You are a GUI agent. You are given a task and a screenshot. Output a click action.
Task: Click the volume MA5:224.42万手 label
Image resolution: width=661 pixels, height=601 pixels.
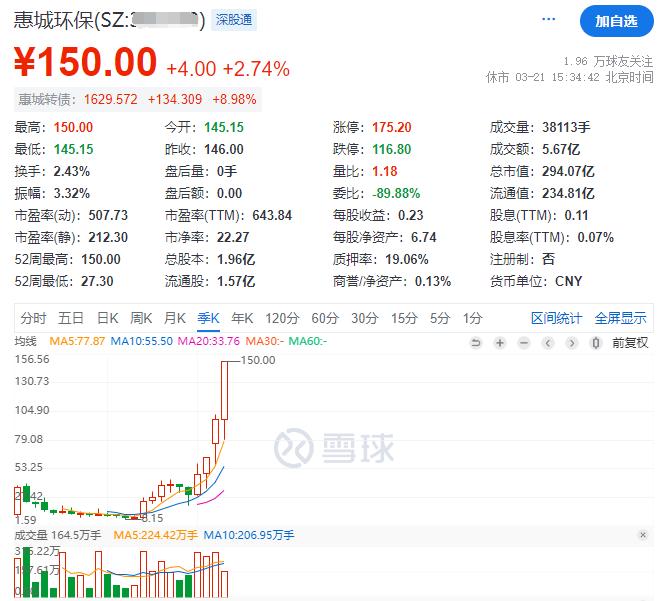click(156, 535)
